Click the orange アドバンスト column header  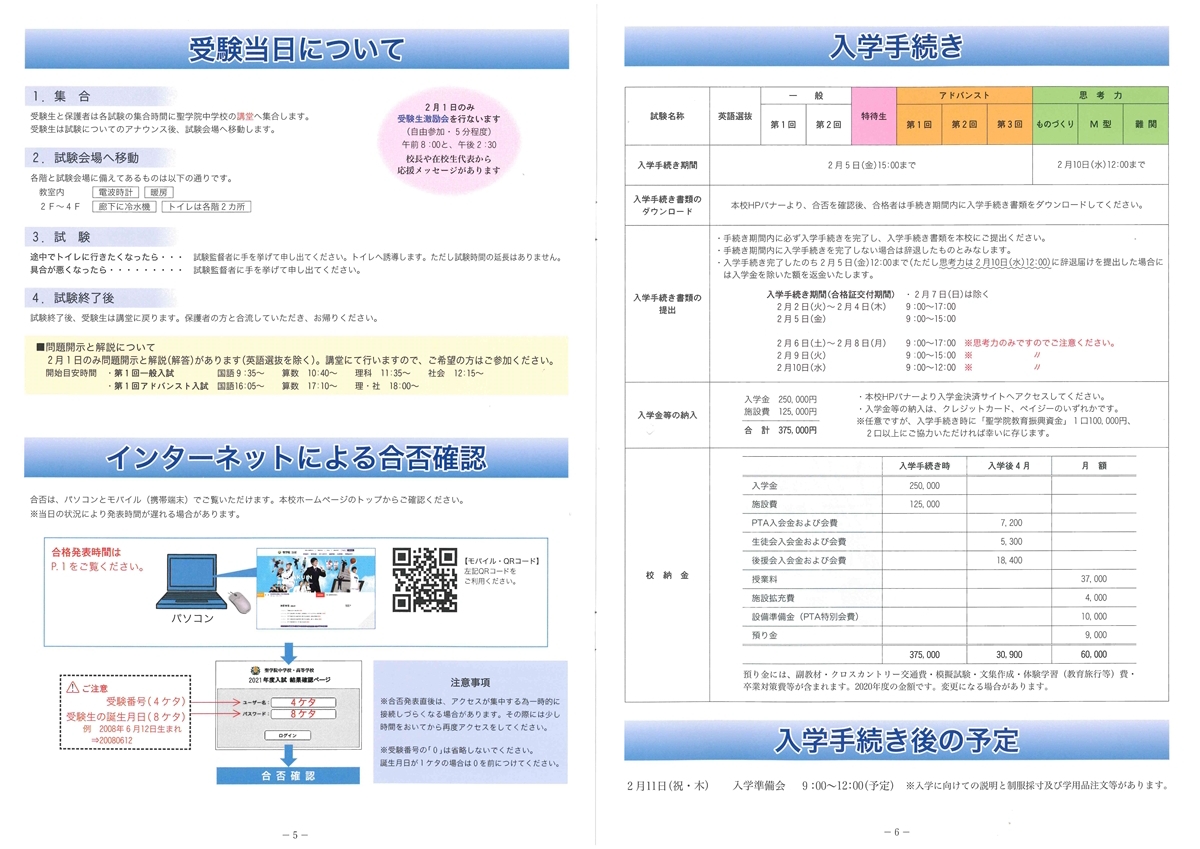[964, 95]
